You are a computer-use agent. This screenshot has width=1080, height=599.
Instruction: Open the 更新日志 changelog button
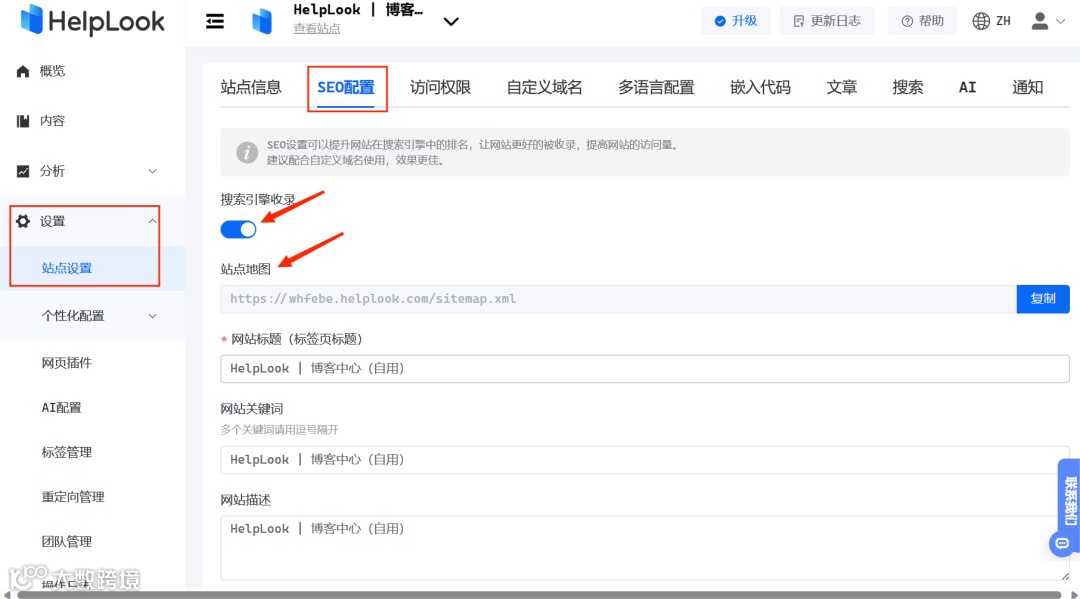coord(827,21)
